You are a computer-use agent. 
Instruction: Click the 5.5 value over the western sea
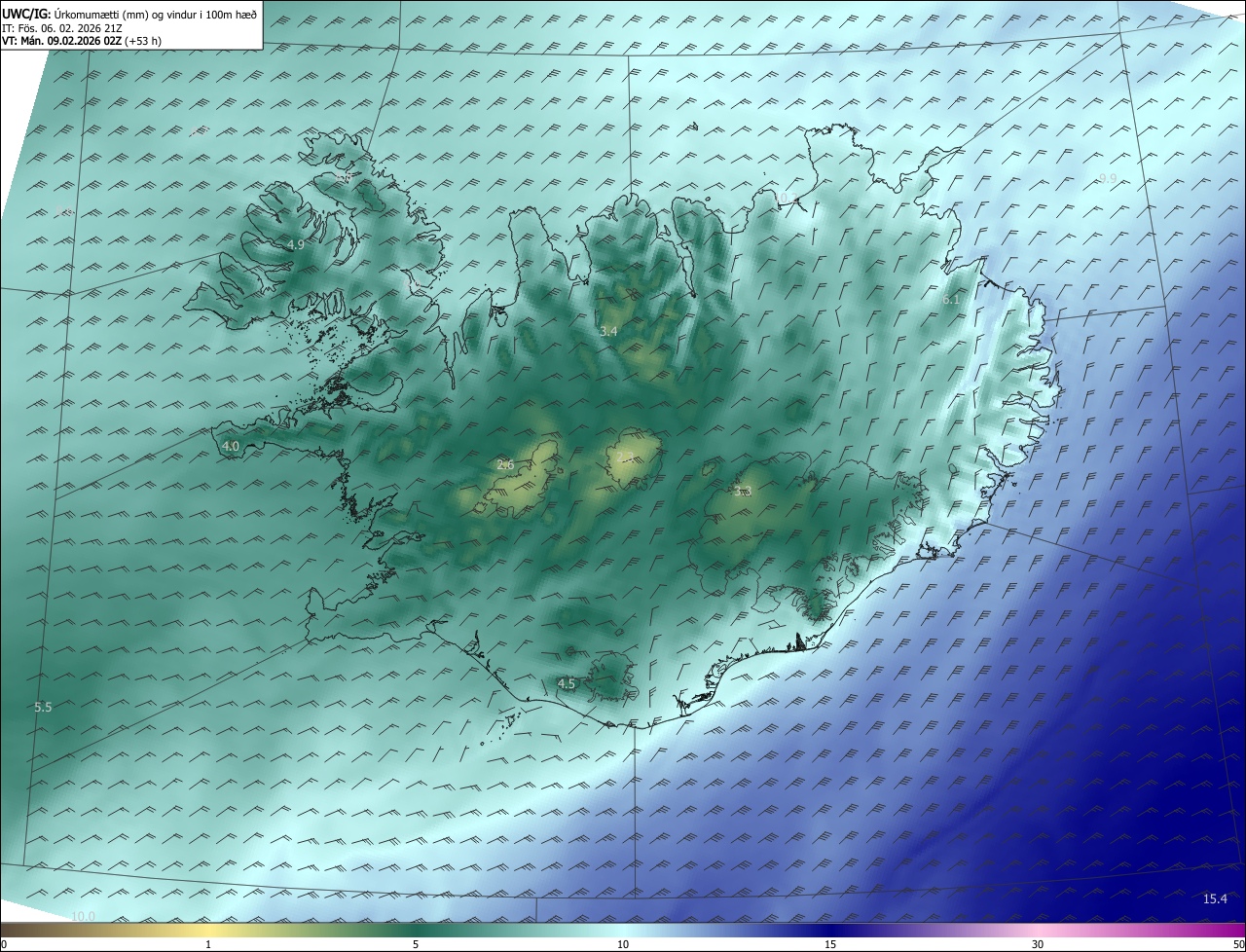[x=43, y=707]
